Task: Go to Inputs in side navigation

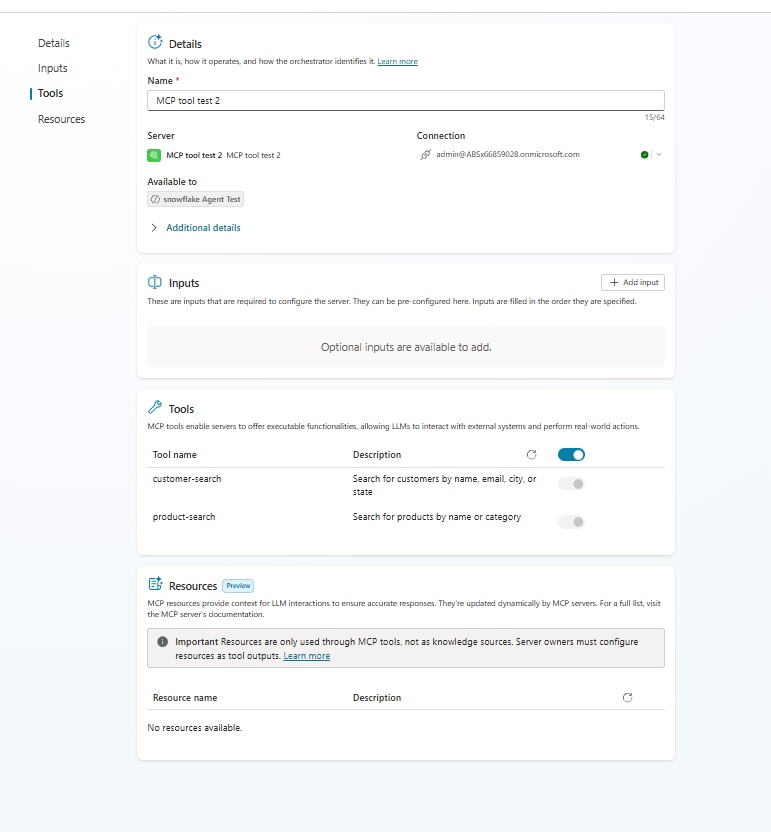Action: click(53, 68)
